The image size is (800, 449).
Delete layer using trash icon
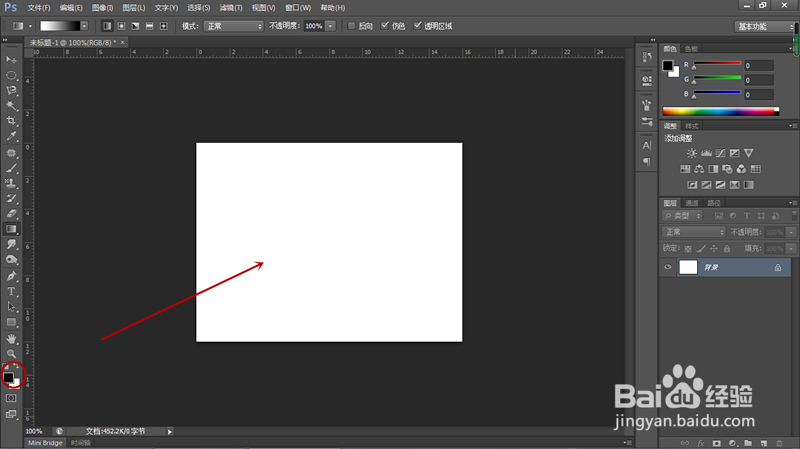779,443
